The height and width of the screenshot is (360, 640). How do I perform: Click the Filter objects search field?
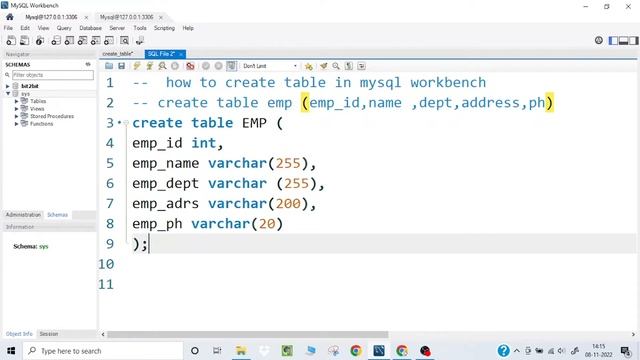pyautogui.click(x=53, y=75)
